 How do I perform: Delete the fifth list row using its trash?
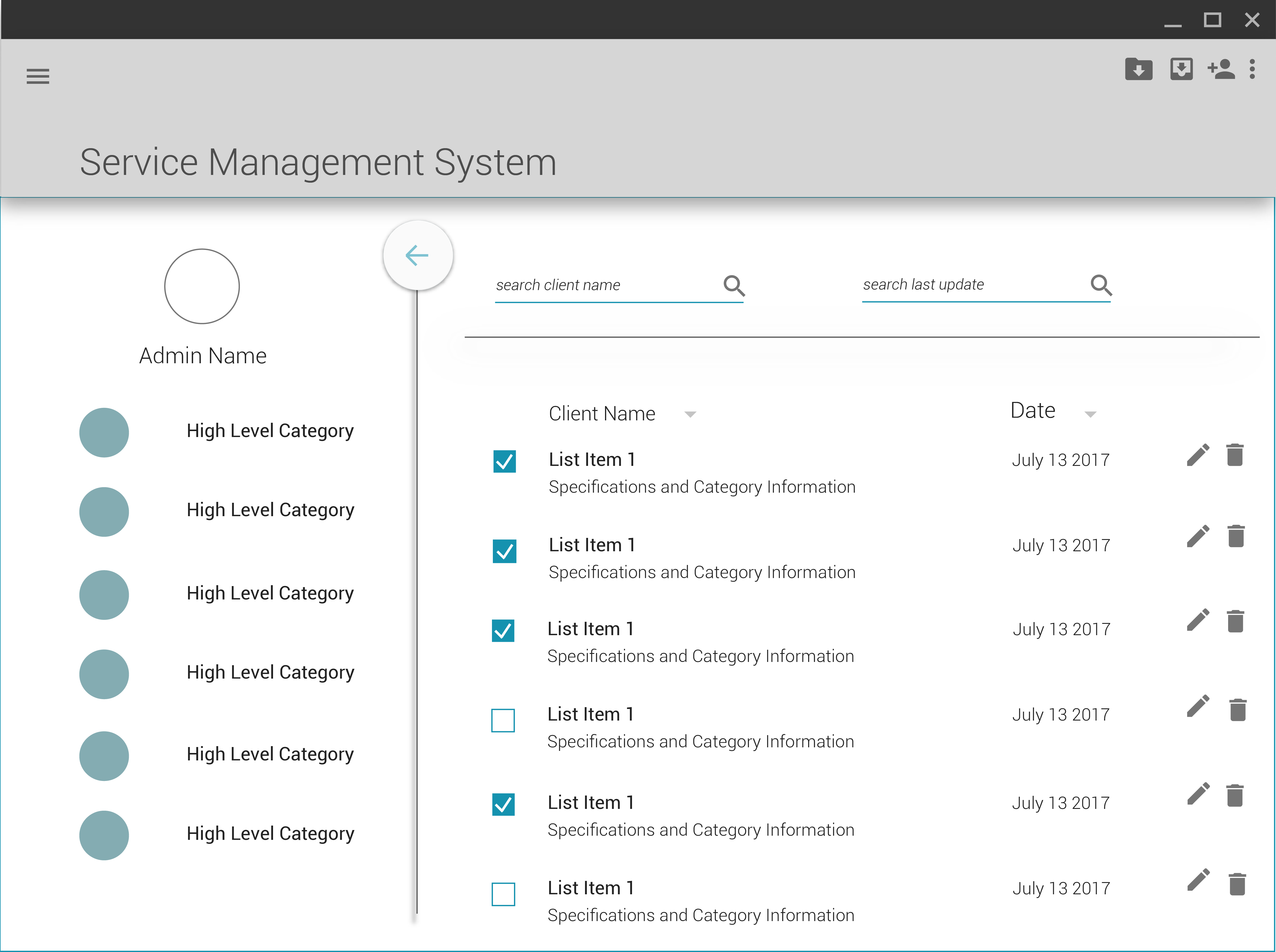coord(1235,795)
